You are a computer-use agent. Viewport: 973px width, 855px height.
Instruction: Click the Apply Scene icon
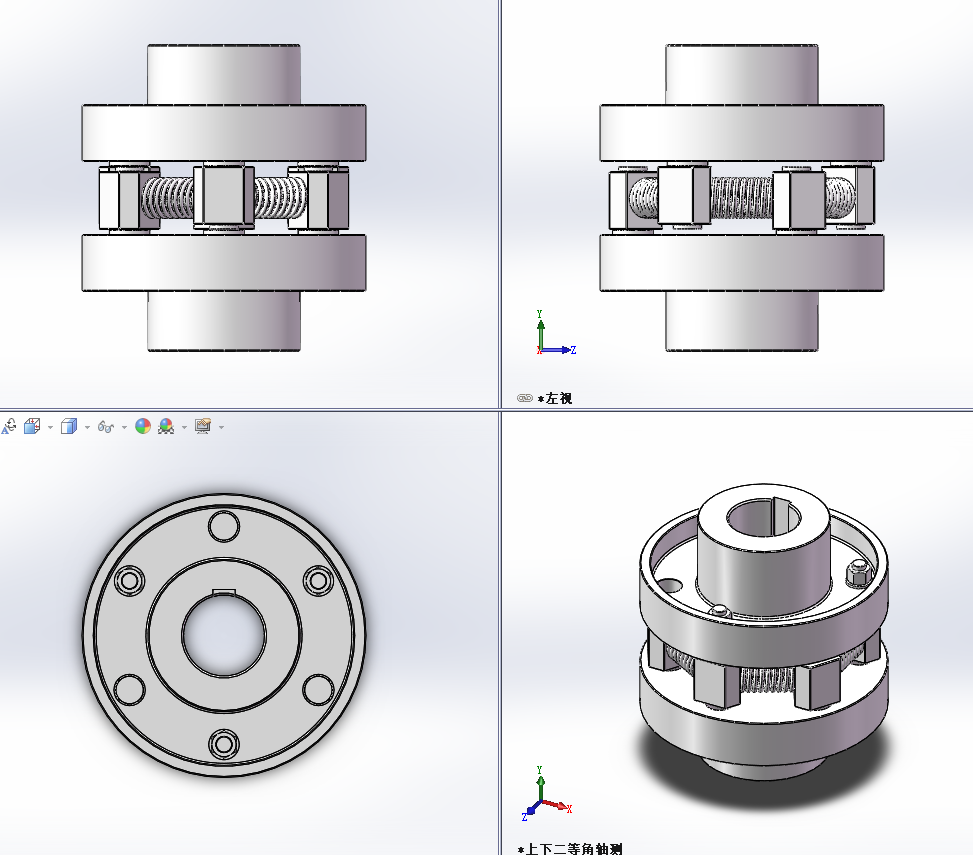pos(166,426)
